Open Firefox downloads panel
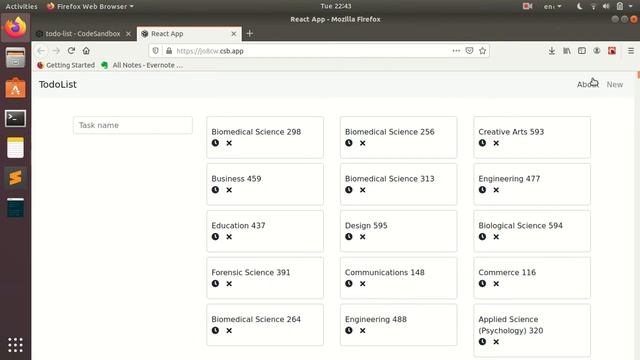640x360 pixels. [x=551, y=51]
